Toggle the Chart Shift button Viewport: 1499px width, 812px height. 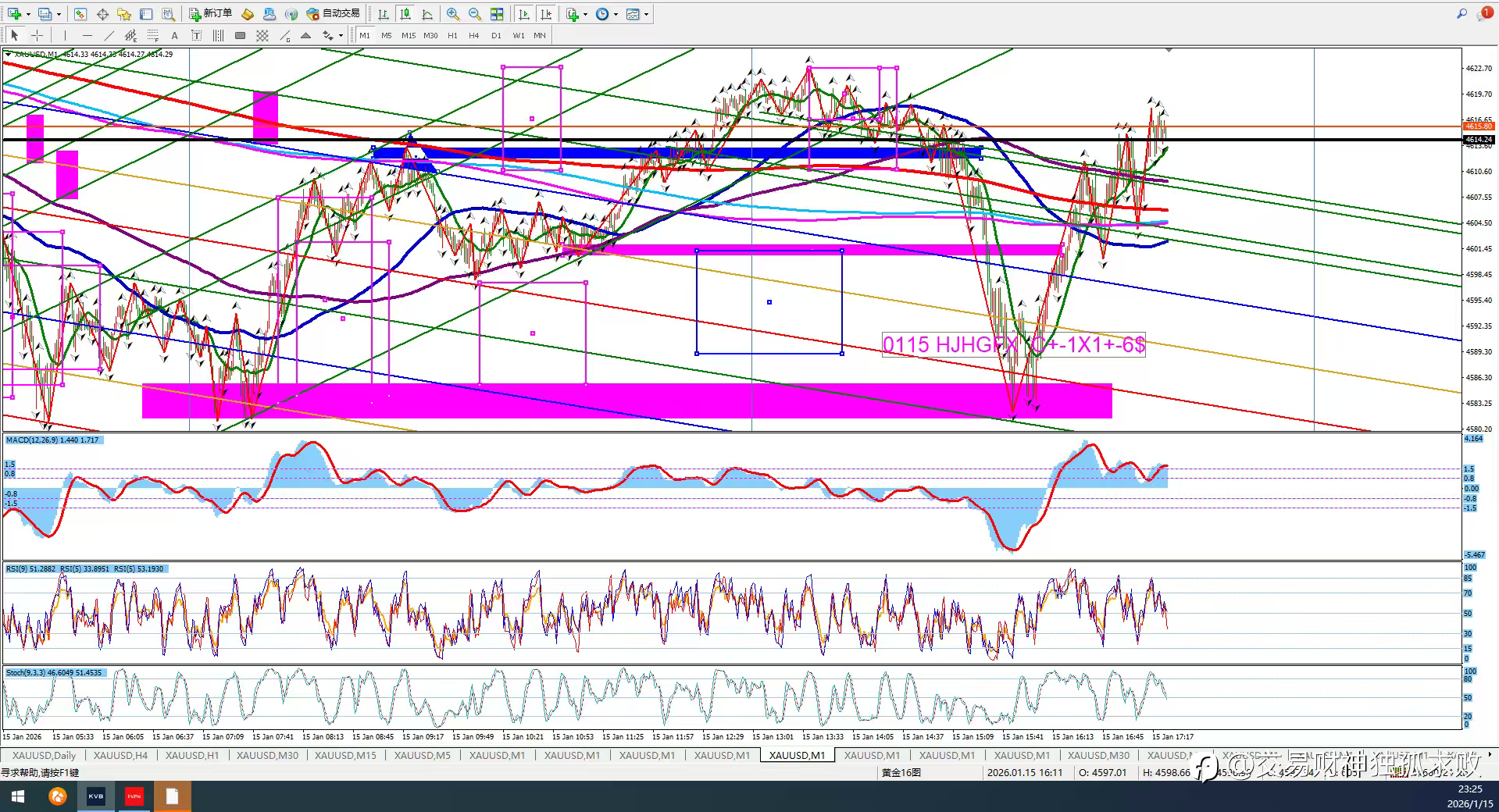[546, 14]
